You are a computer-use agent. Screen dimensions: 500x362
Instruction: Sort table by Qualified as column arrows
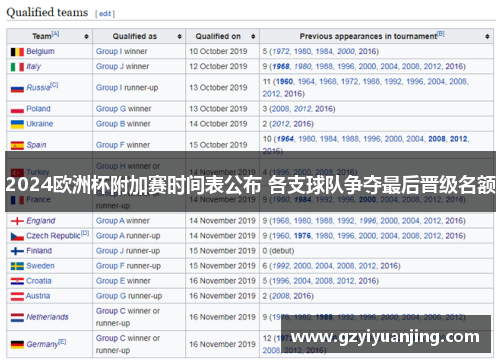pos(179,36)
